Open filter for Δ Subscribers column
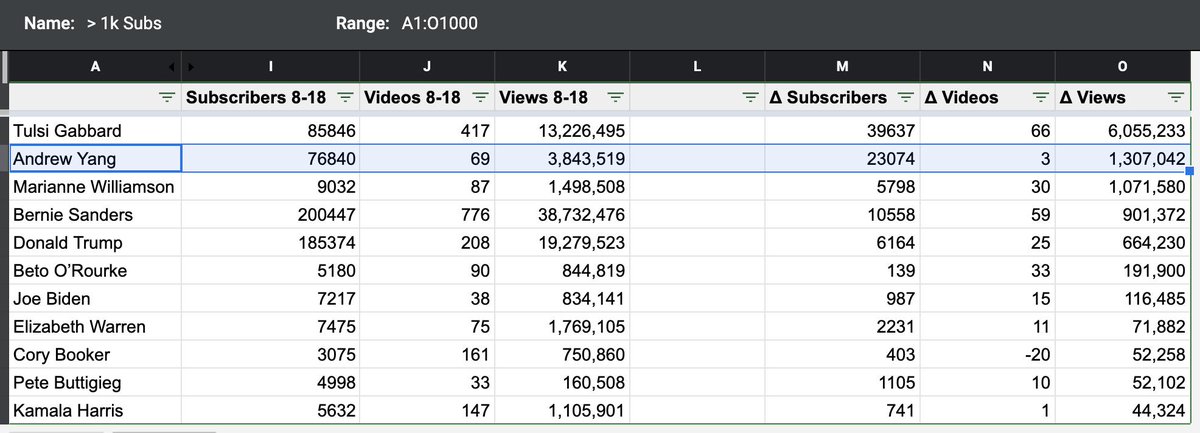This screenshot has width=1200, height=433. 906,97
